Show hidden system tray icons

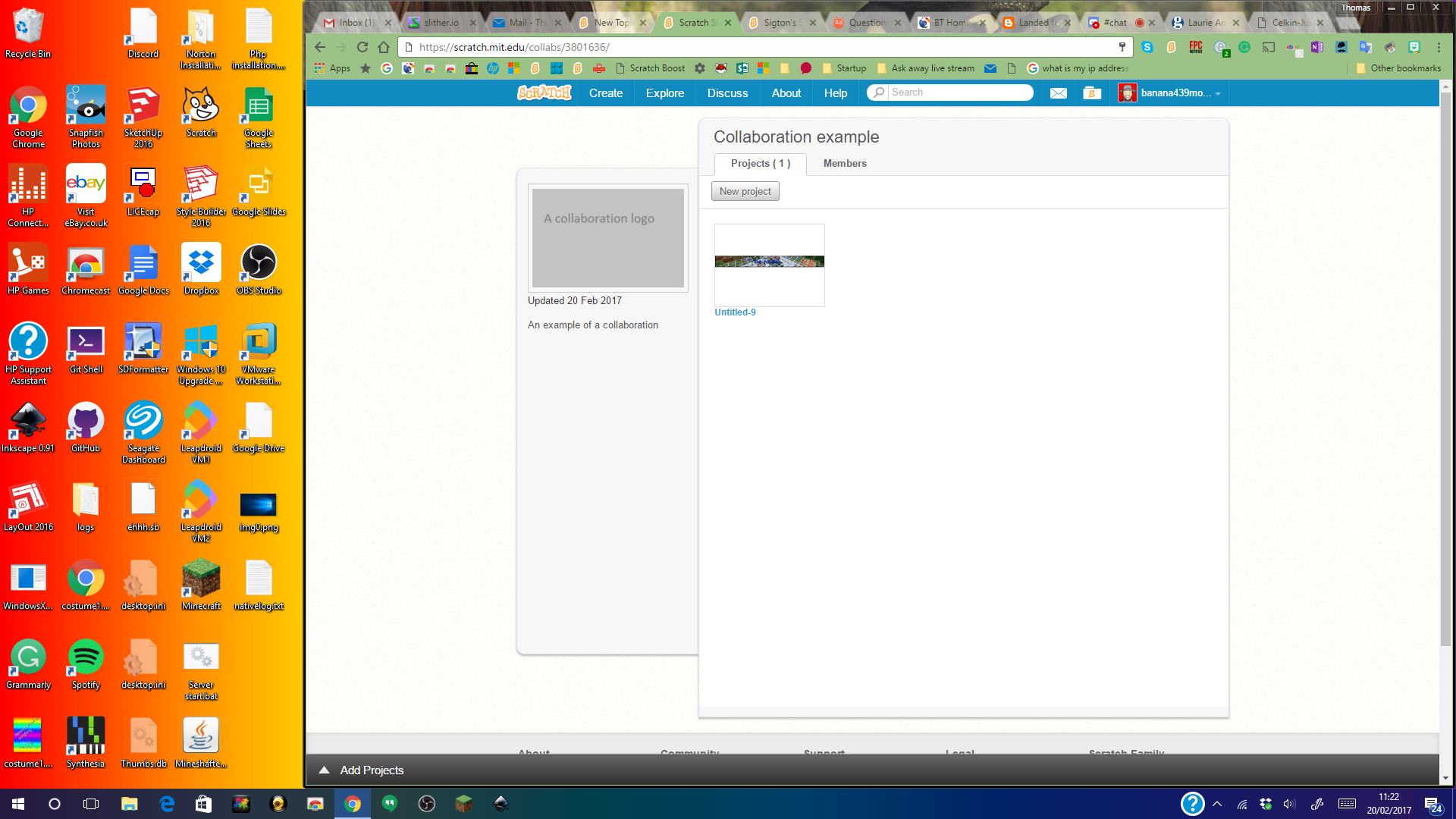pyautogui.click(x=1217, y=804)
